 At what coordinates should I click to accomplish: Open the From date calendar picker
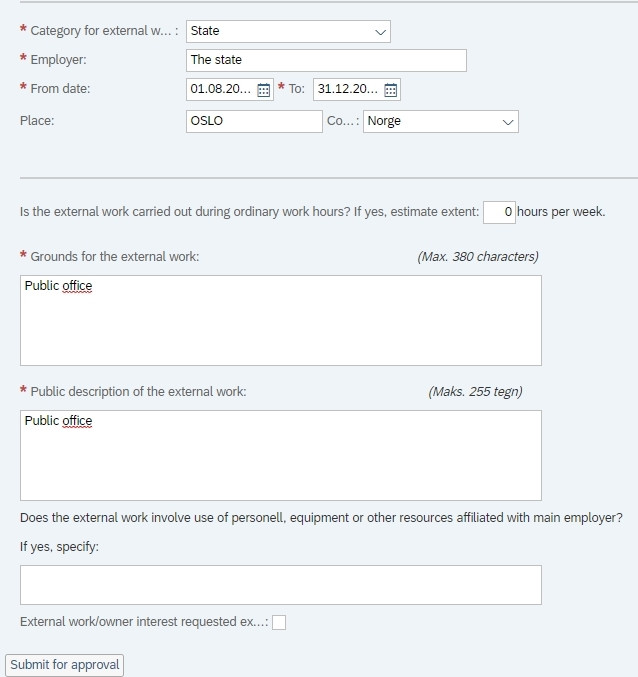tap(263, 90)
